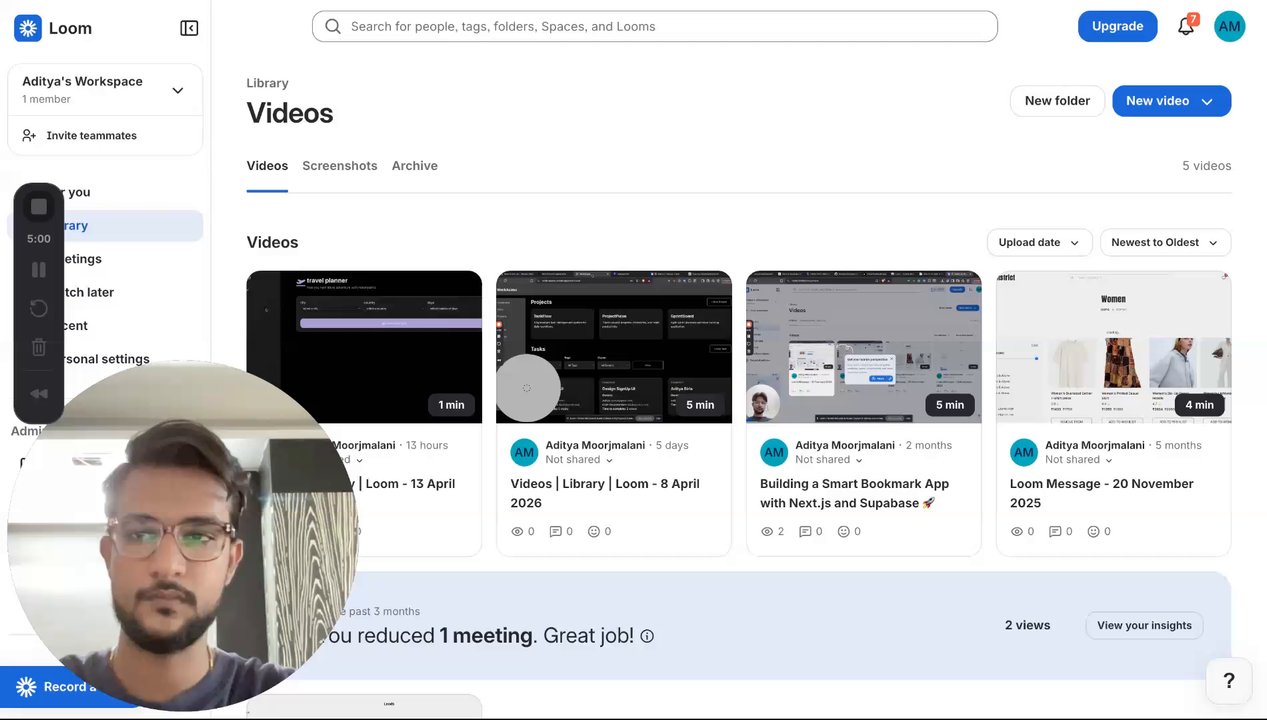Image resolution: width=1267 pixels, height=720 pixels.
Task: Expand Not shared on Smart Bookmark App video
Action: coord(829,460)
